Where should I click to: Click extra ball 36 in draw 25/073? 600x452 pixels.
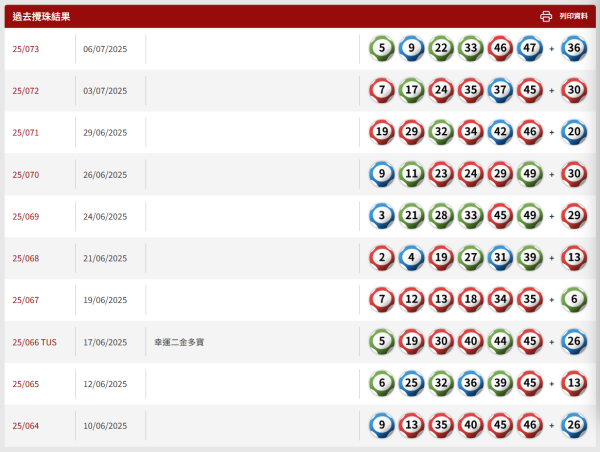[x=574, y=48]
